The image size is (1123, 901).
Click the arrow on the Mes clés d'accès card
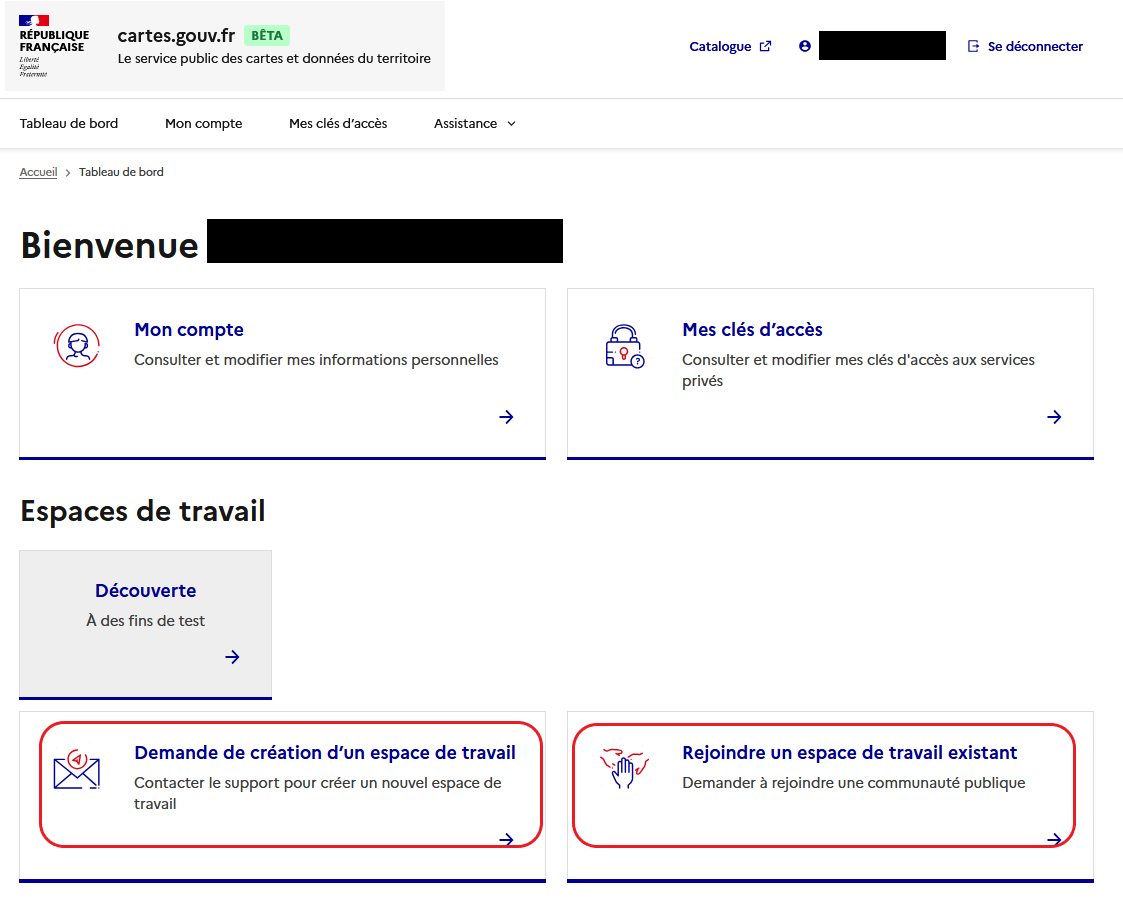point(1054,417)
